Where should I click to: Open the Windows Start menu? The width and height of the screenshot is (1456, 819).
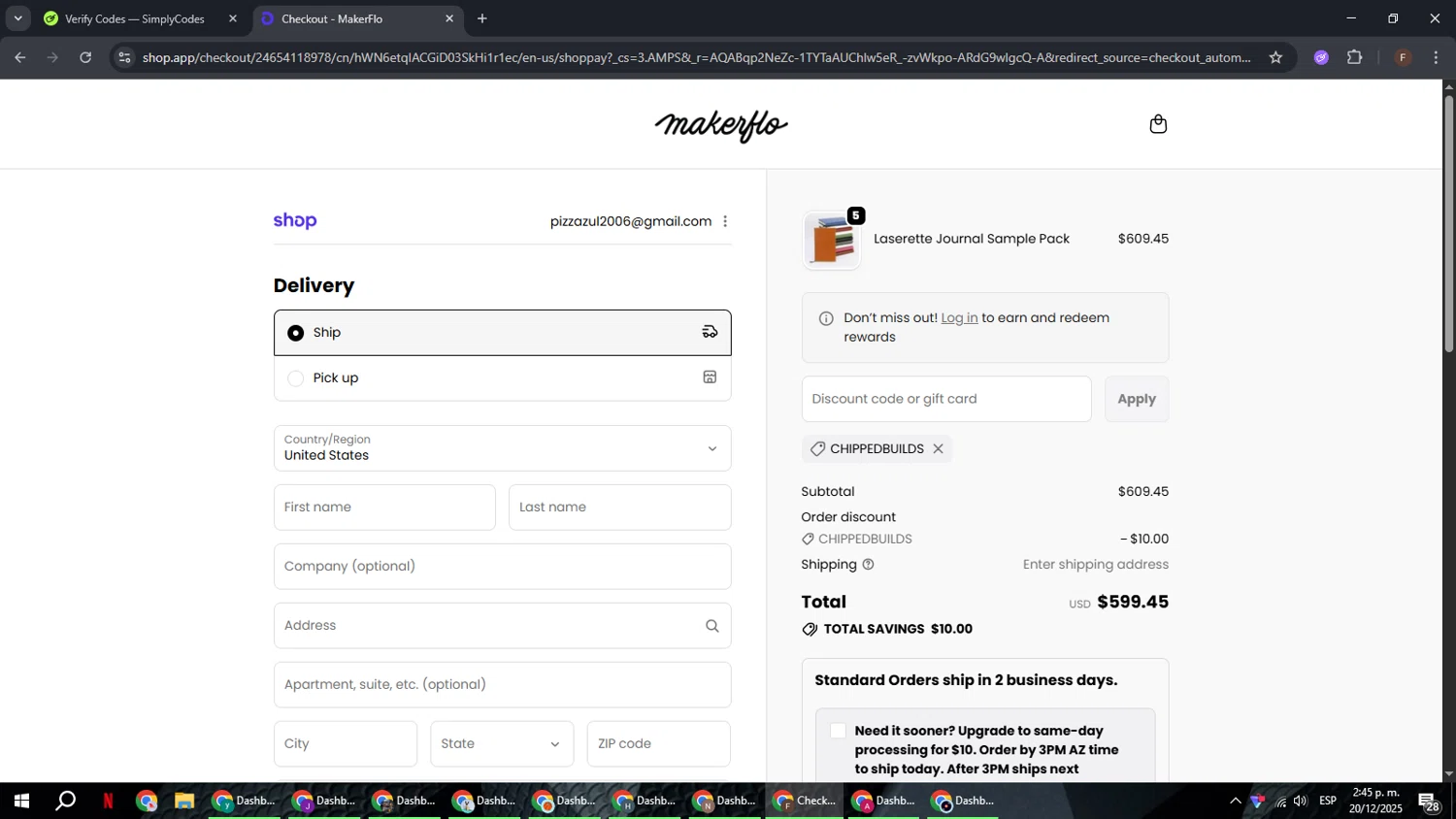(21, 801)
